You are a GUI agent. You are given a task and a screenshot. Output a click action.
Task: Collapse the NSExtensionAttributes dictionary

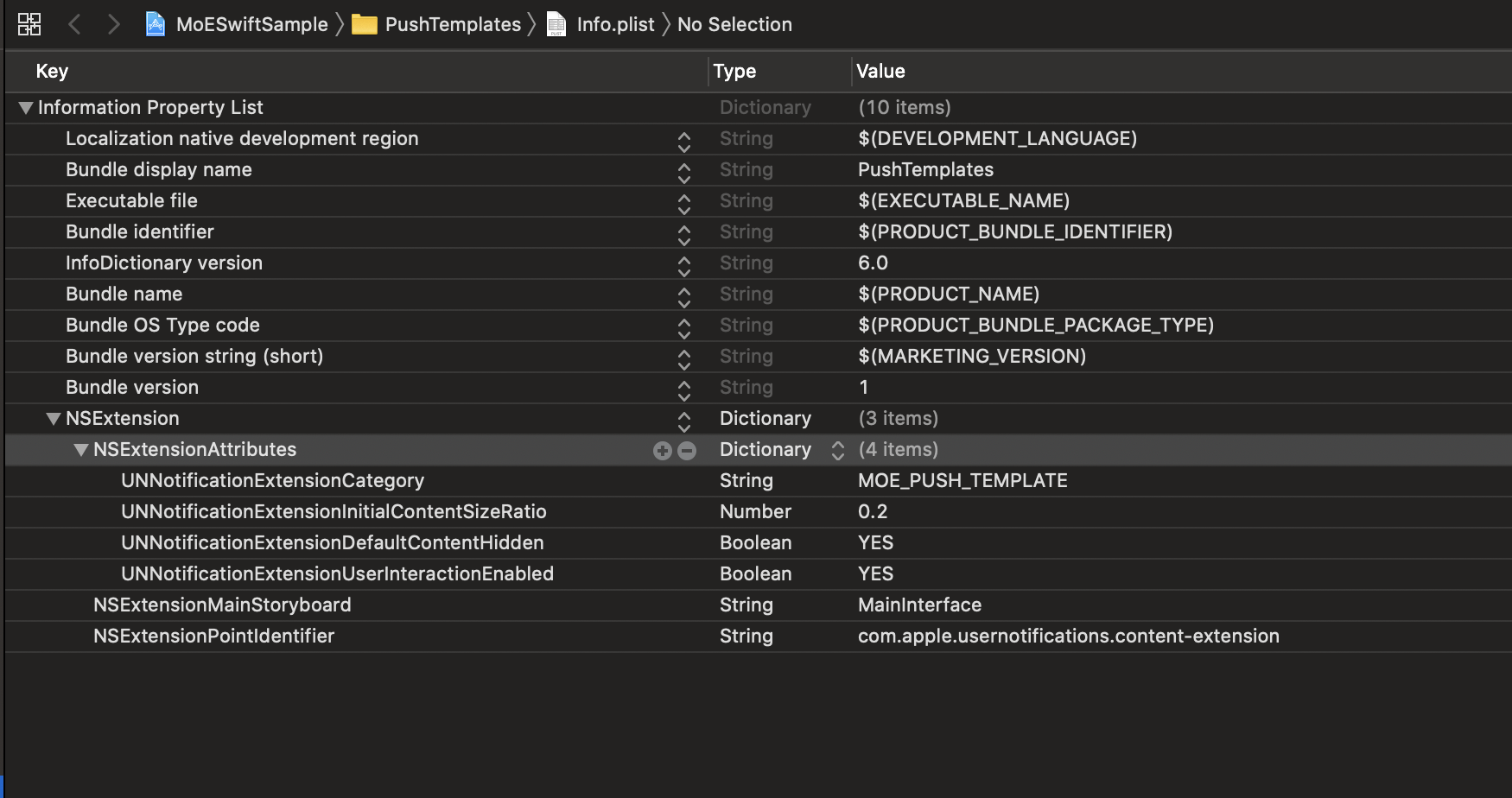pyautogui.click(x=81, y=450)
